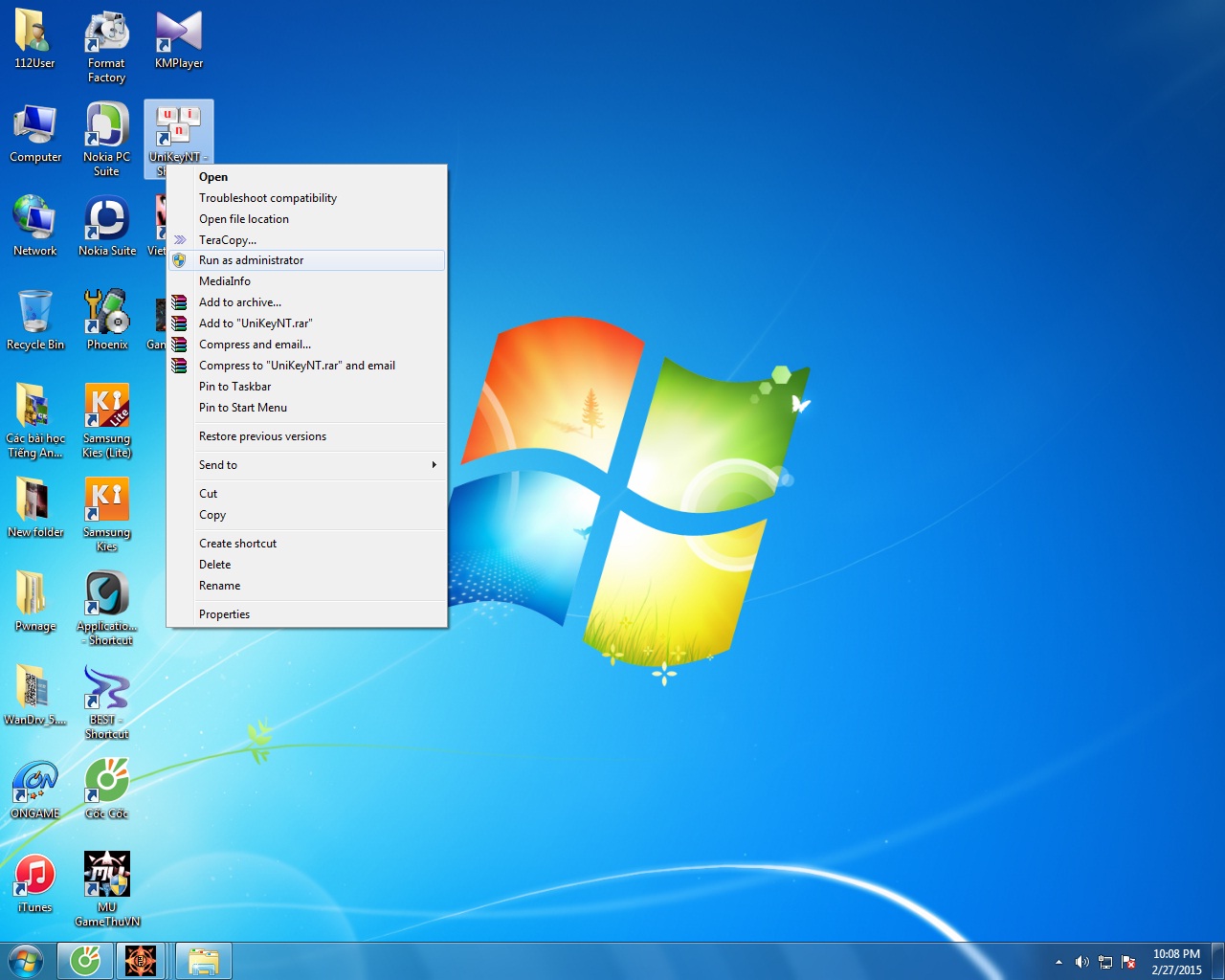Image resolution: width=1225 pixels, height=980 pixels.
Task: Choose Add to archive...
Action: pyautogui.click(x=306, y=302)
